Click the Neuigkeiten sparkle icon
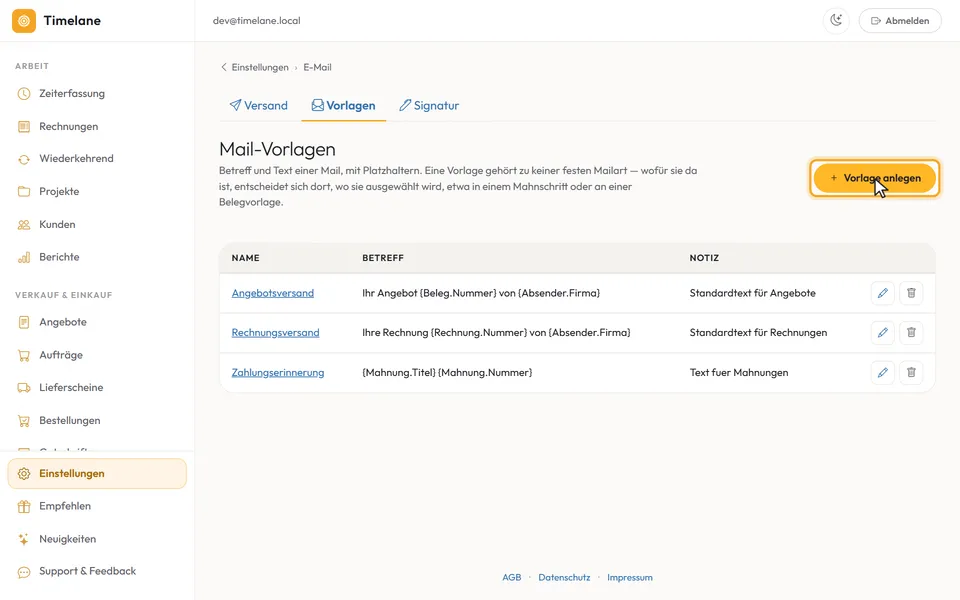 click(x=24, y=539)
